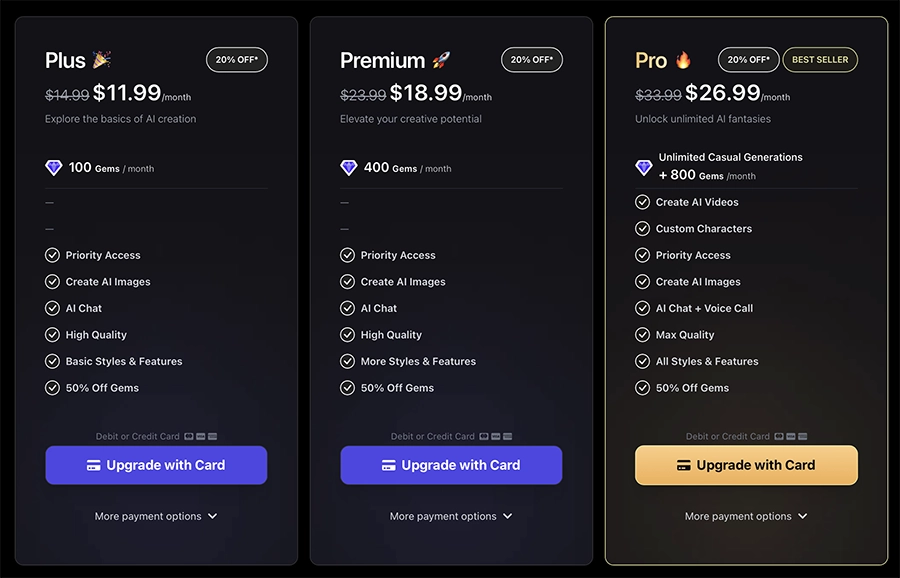
Task: Click the gold Pro Upgrade with Card button
Action: (746, 465)
